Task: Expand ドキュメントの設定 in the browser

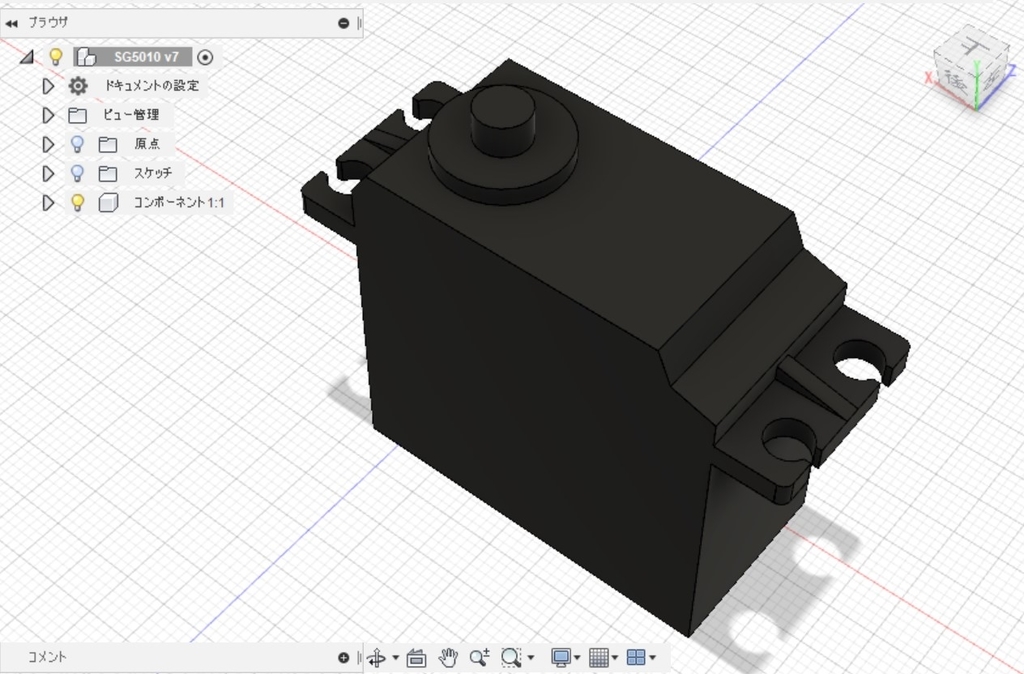Action: 47,86
